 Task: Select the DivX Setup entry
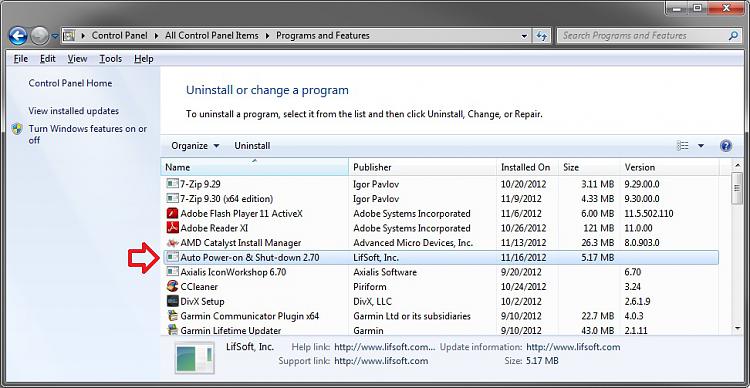202,301
